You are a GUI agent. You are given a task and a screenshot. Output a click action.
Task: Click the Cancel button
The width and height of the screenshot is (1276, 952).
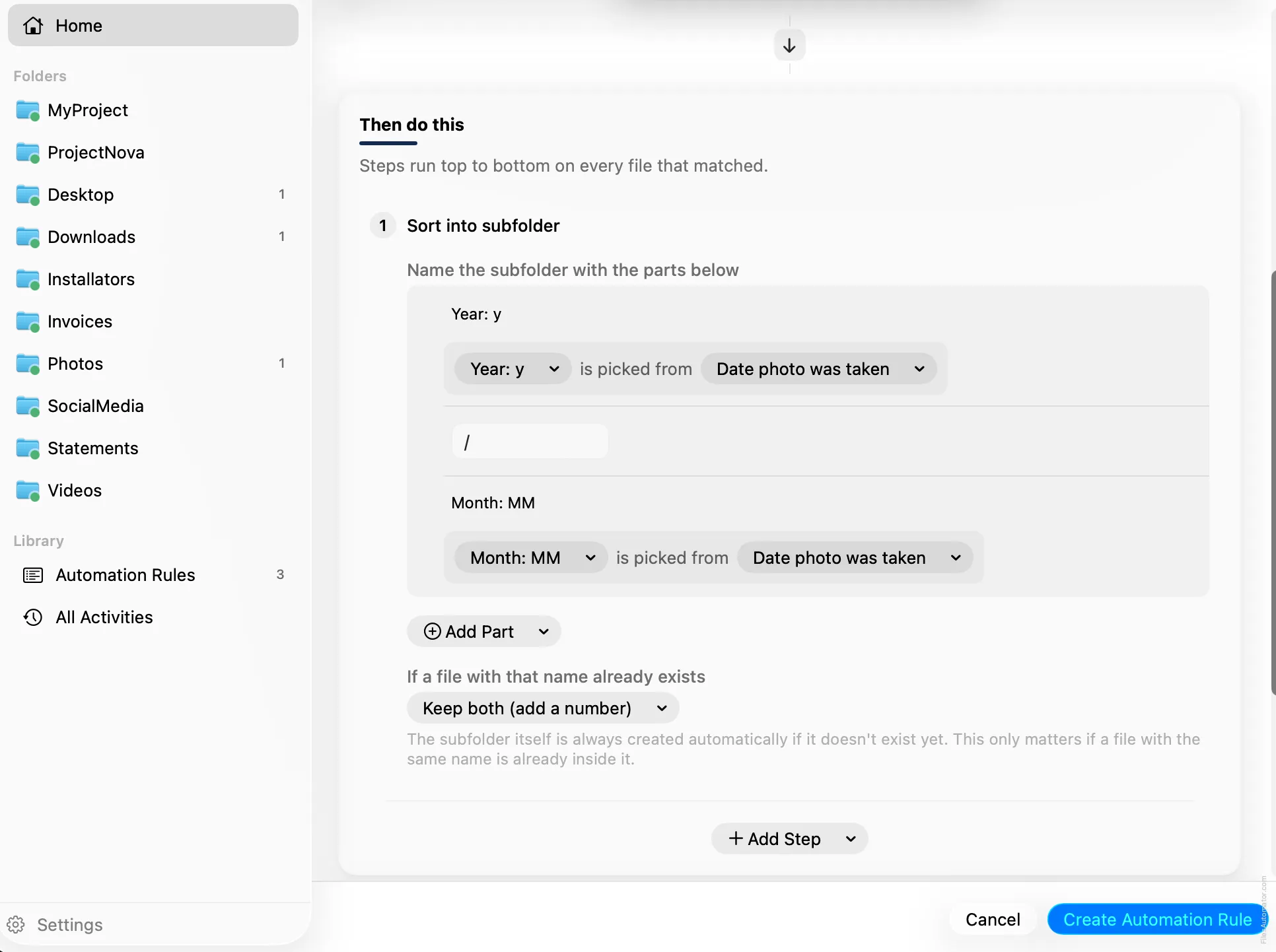pos(993,920)
